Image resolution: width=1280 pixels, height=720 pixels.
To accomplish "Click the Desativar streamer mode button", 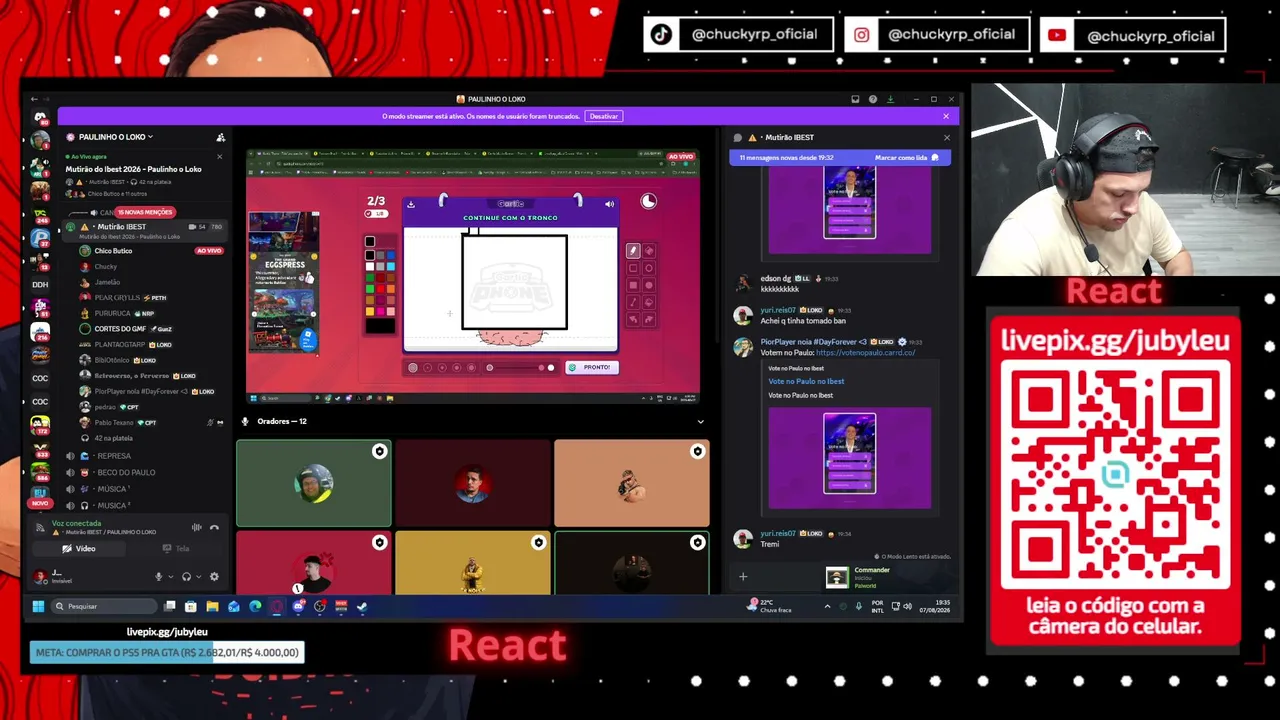I will click(x=604, y=116).
